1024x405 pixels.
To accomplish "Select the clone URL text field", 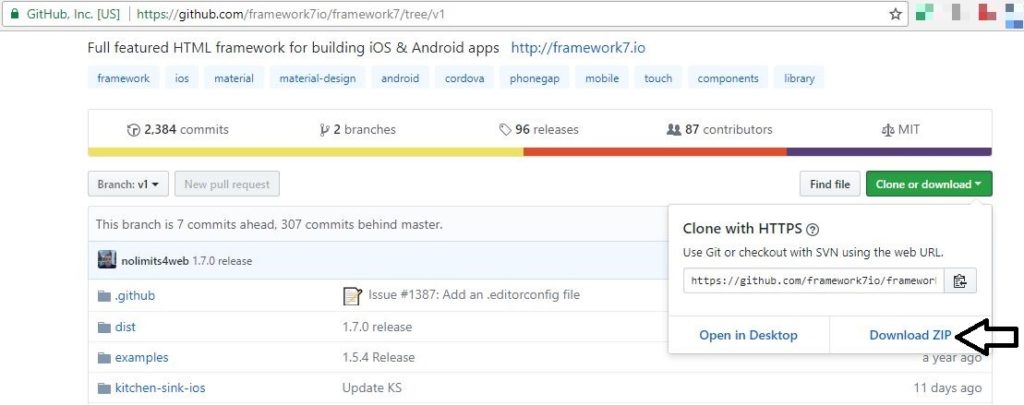I will (x=813, y=281).
